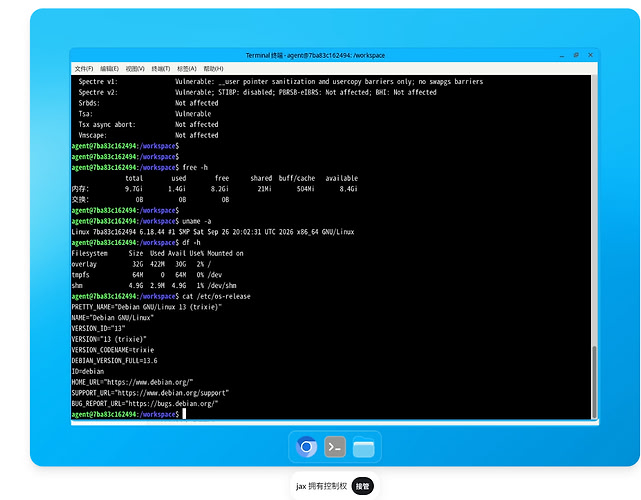Click the terminal vertical scrollbar thumb
The height and width of the screenshot is (500, 641).
(x=594, y=382)
